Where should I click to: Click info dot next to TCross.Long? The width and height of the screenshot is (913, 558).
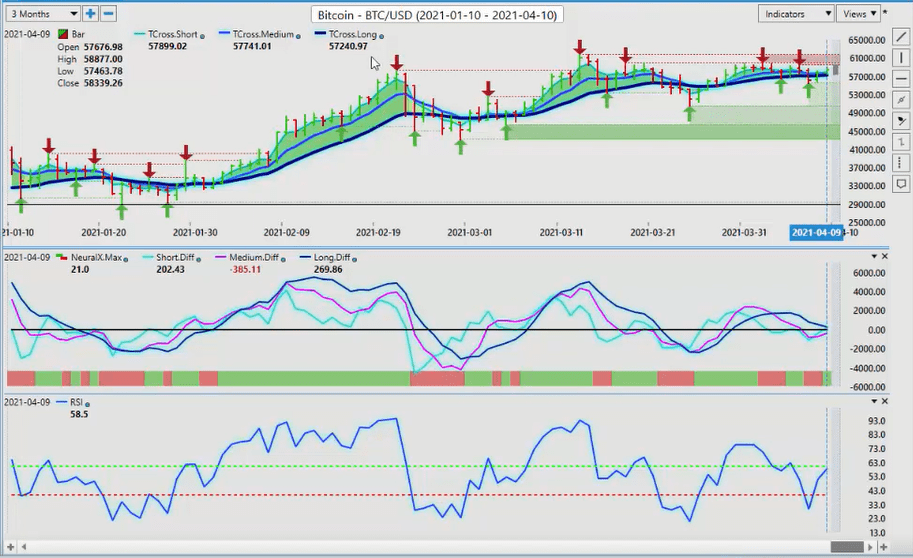pos(381,36)
